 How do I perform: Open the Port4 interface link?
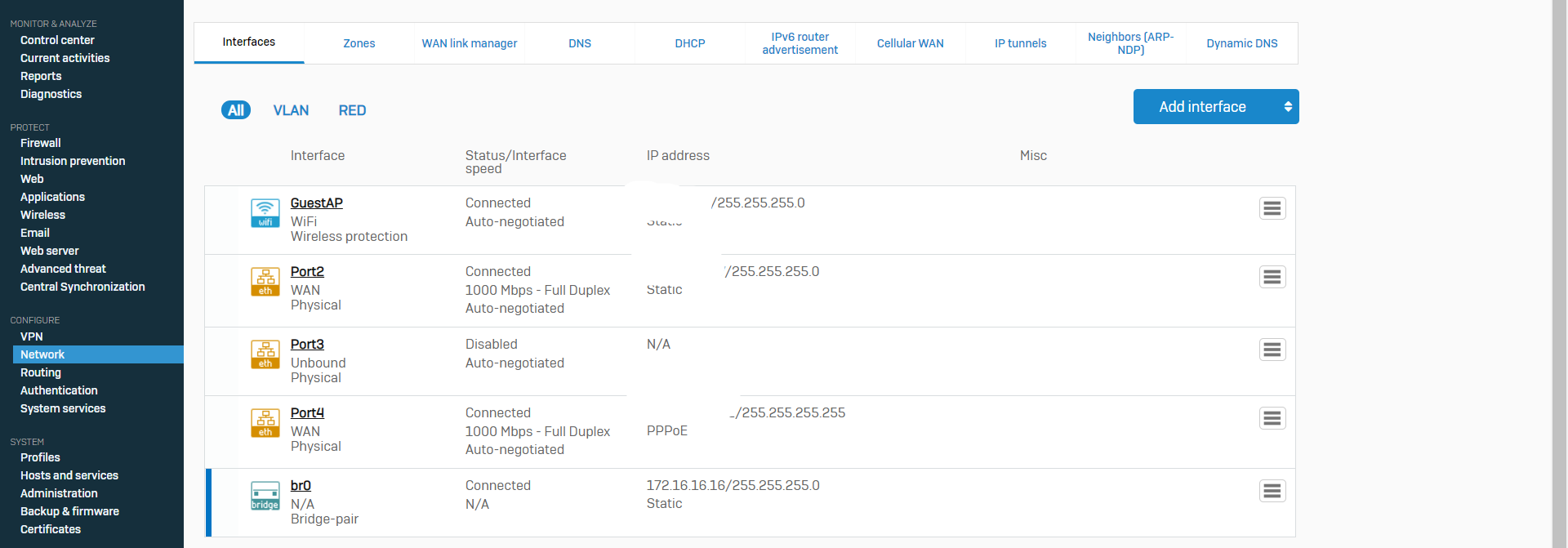pyautogui.click(x=307, y=413)
